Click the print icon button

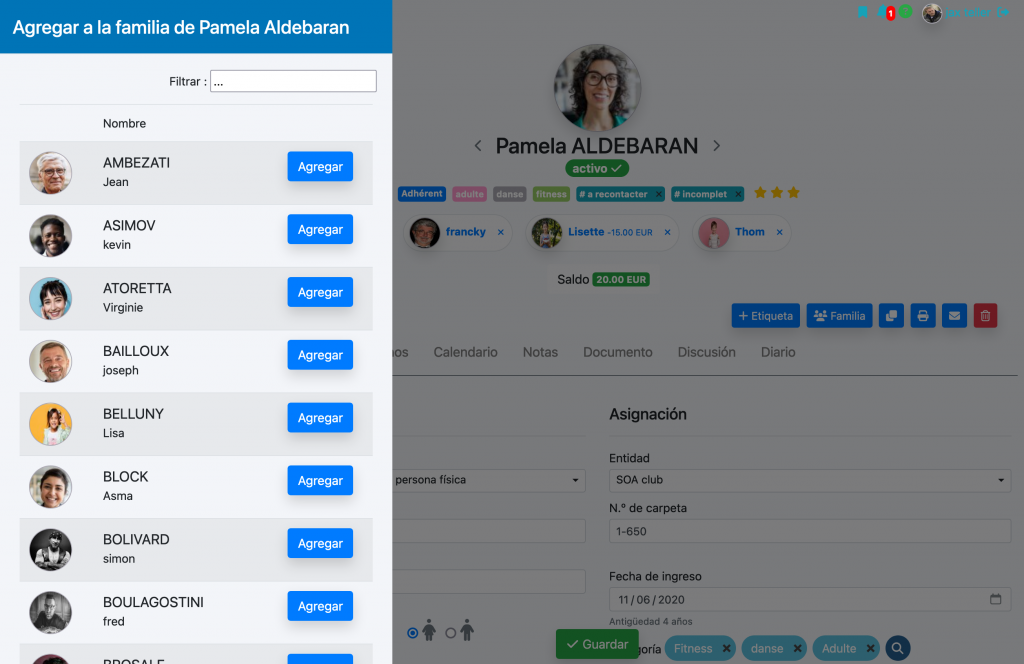pyautogui.click(x=922, y=316)
